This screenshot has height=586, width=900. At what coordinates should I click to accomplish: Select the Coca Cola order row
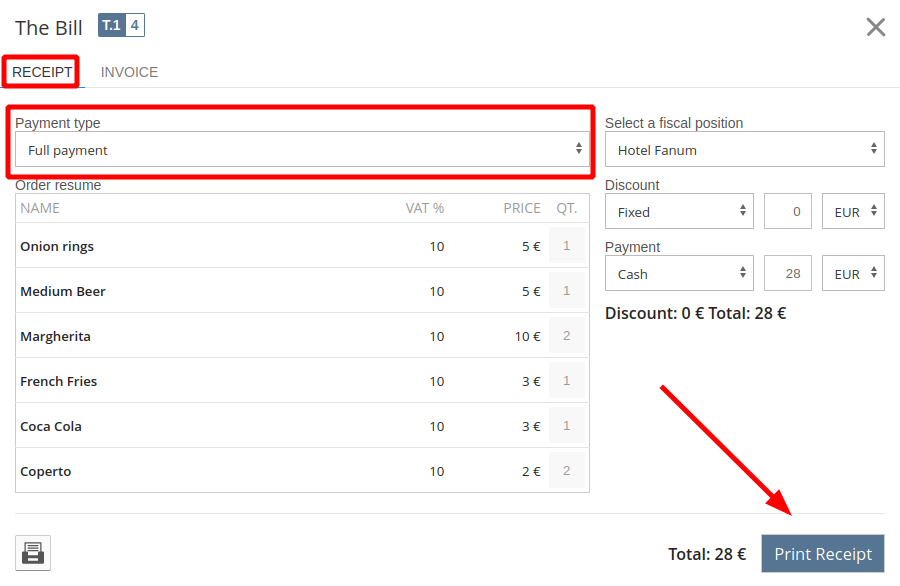(x=302, y=425)
